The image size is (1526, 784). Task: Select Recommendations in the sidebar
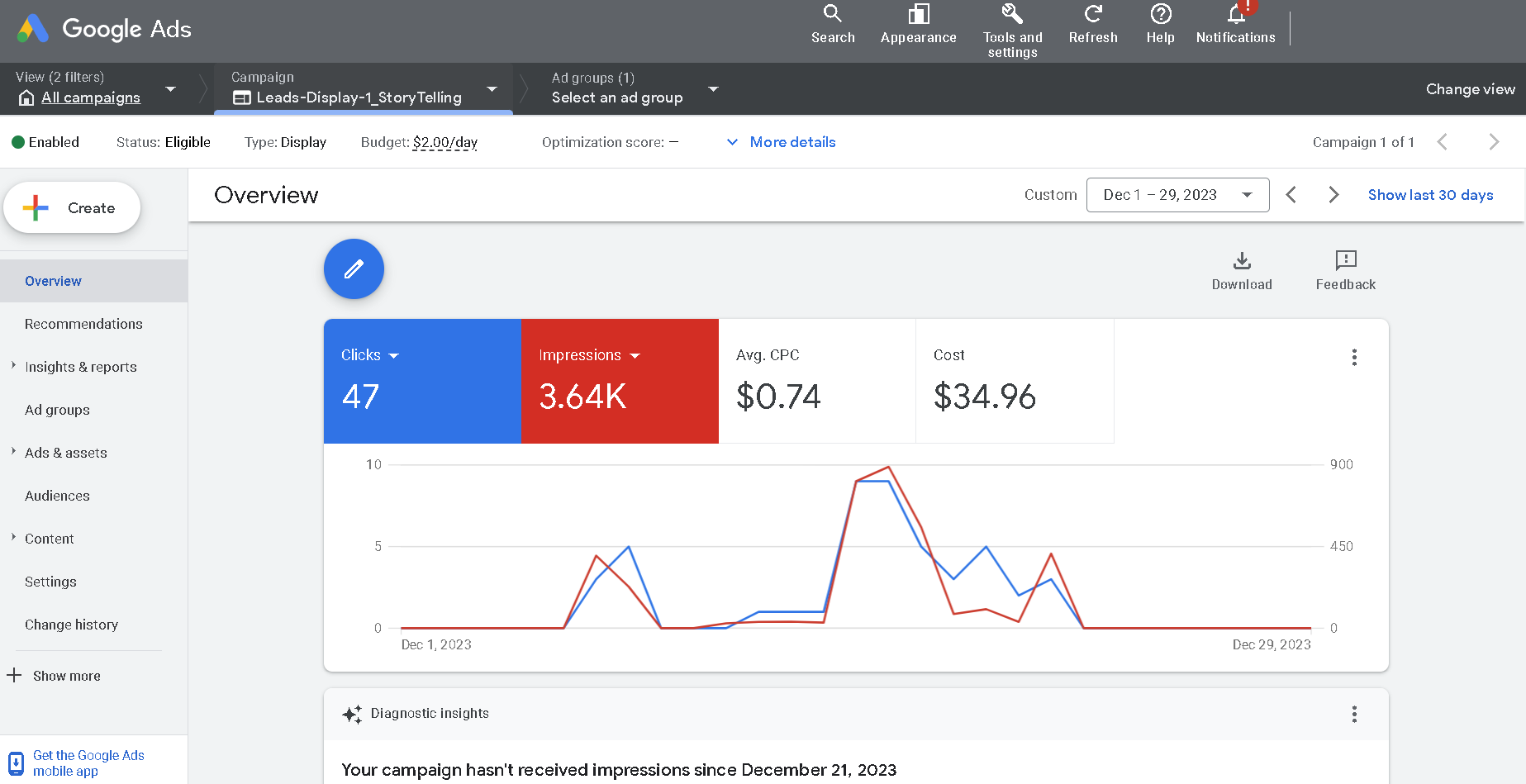(83, 324)
